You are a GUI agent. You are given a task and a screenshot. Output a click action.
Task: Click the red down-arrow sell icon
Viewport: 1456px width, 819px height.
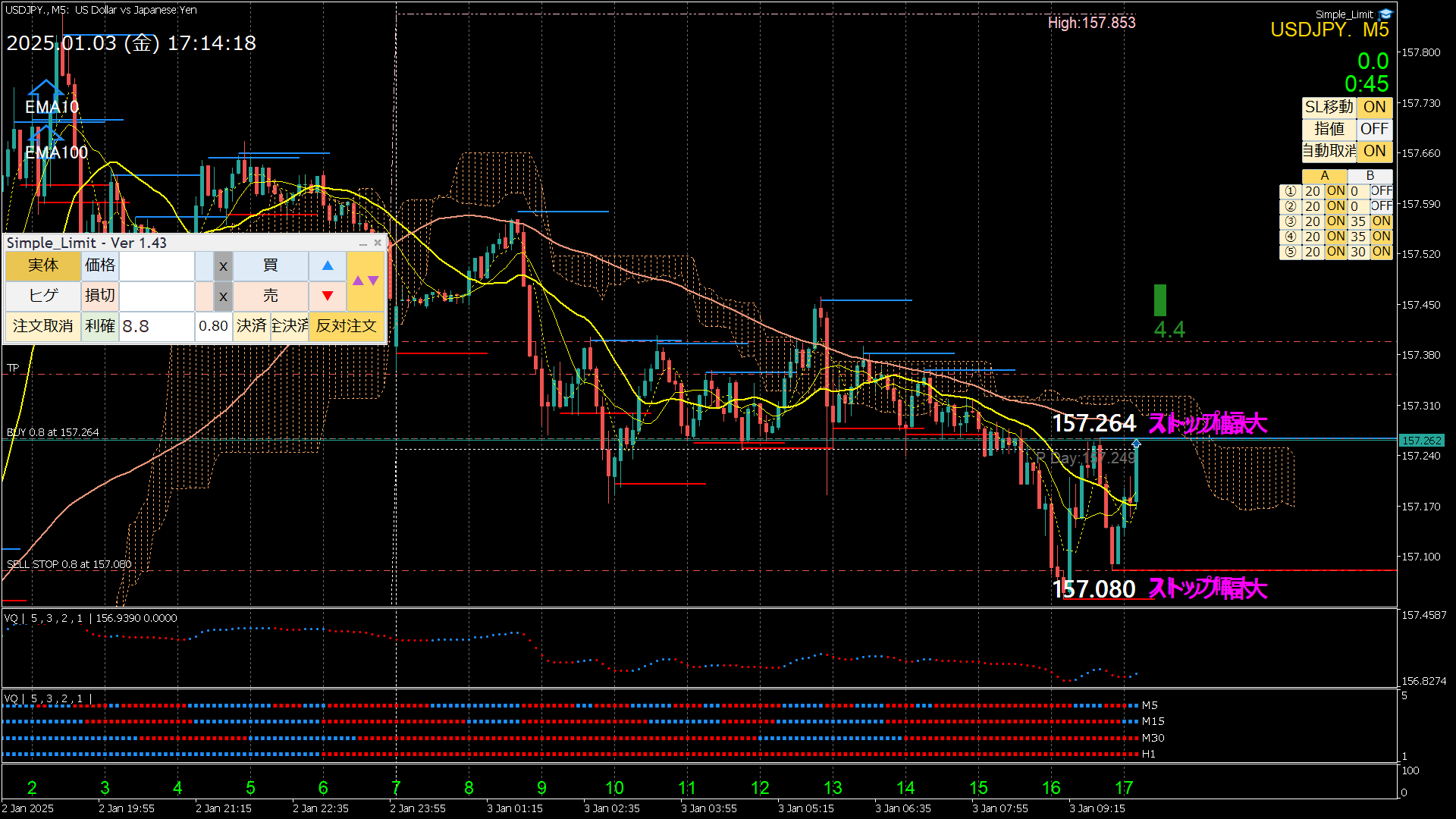tap(328, 296)
